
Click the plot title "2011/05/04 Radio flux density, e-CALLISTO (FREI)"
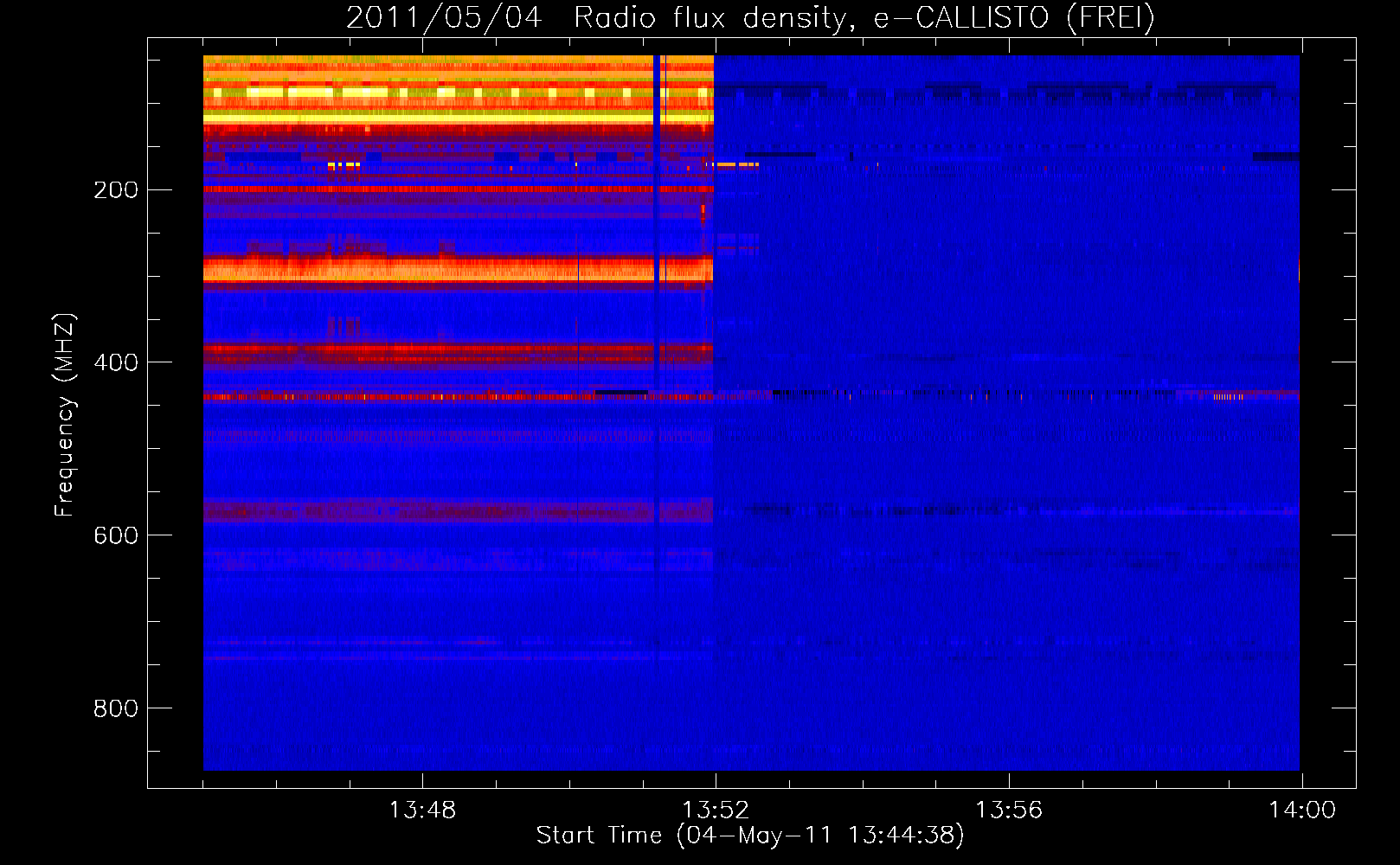(x=750, y=18)
